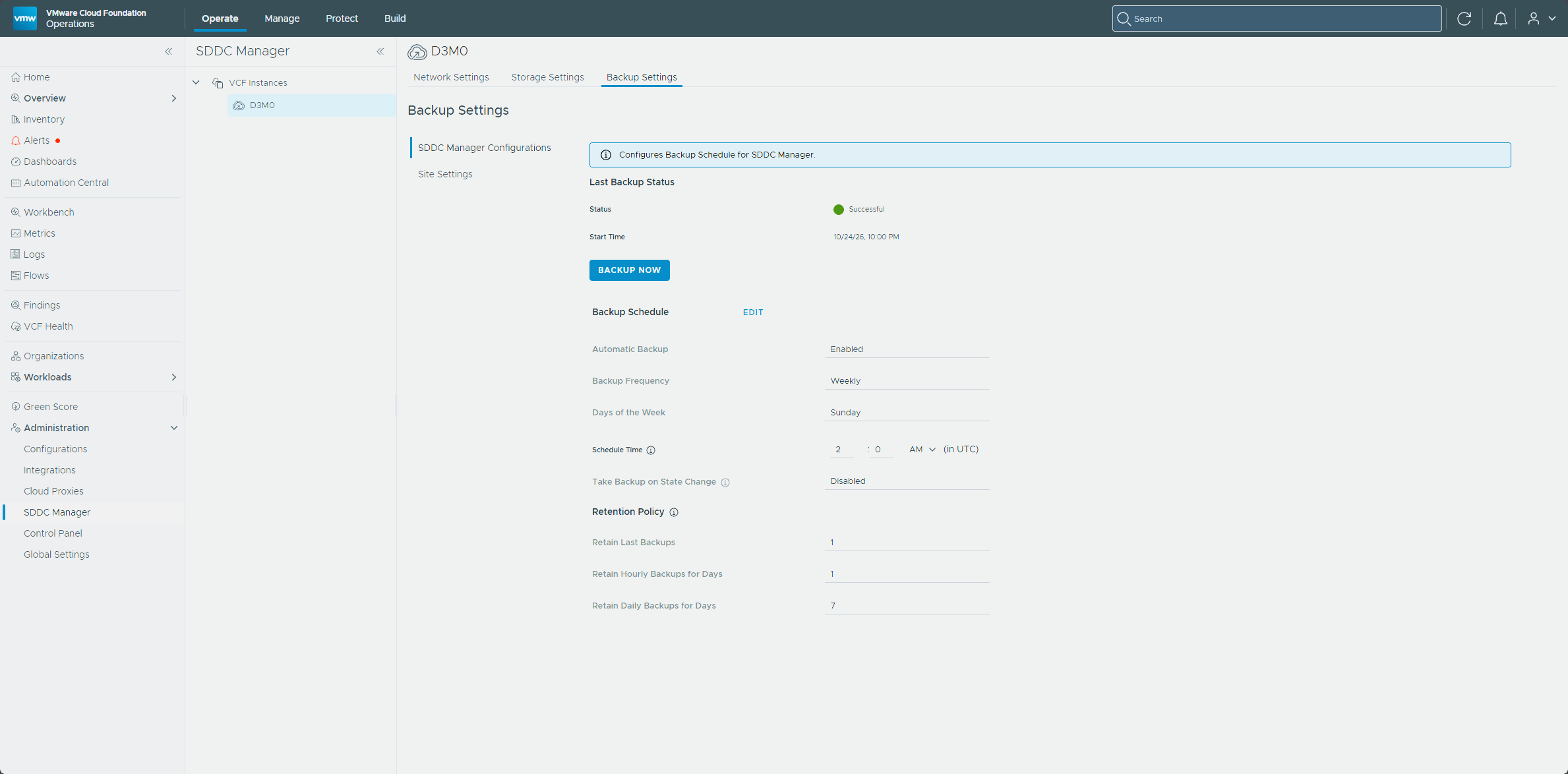1568x774 pixels.
Task: Open the notifications bell icon
Action: pos(1500,18)
